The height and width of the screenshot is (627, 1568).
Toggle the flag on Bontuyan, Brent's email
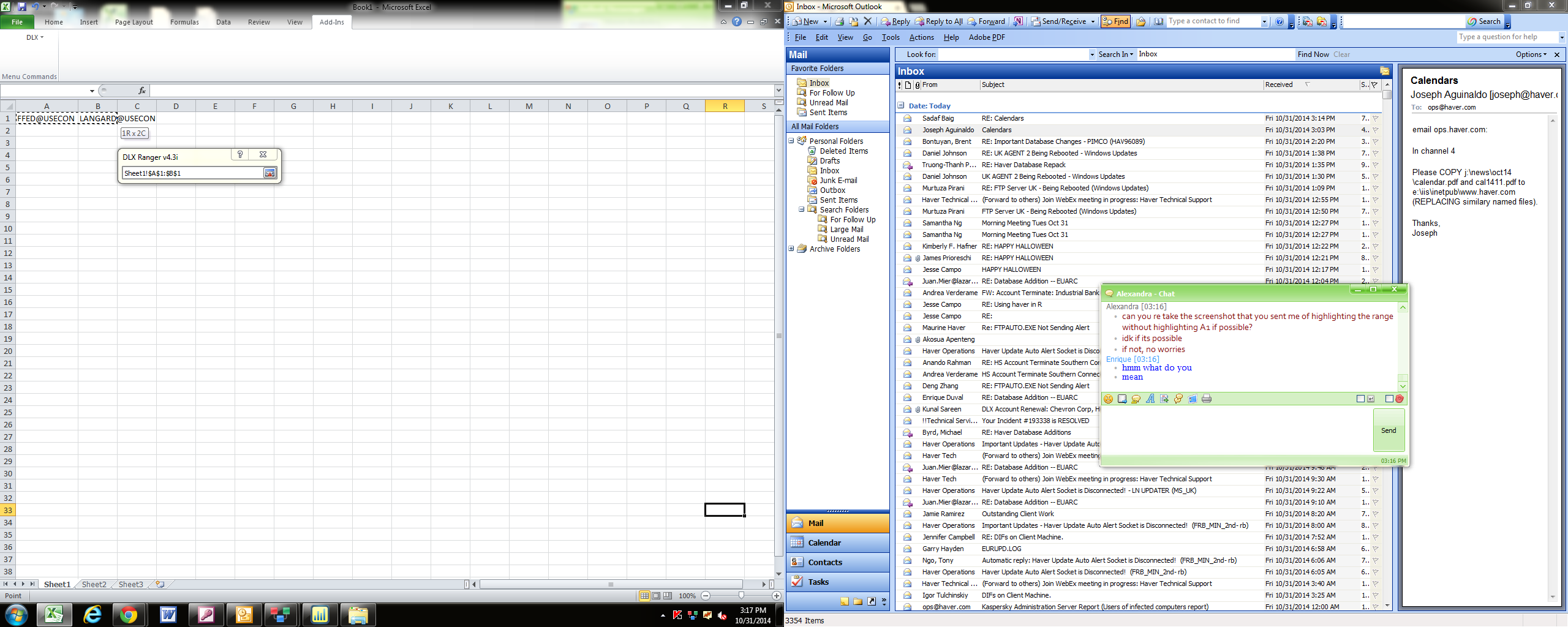[x=1376, y=141]
